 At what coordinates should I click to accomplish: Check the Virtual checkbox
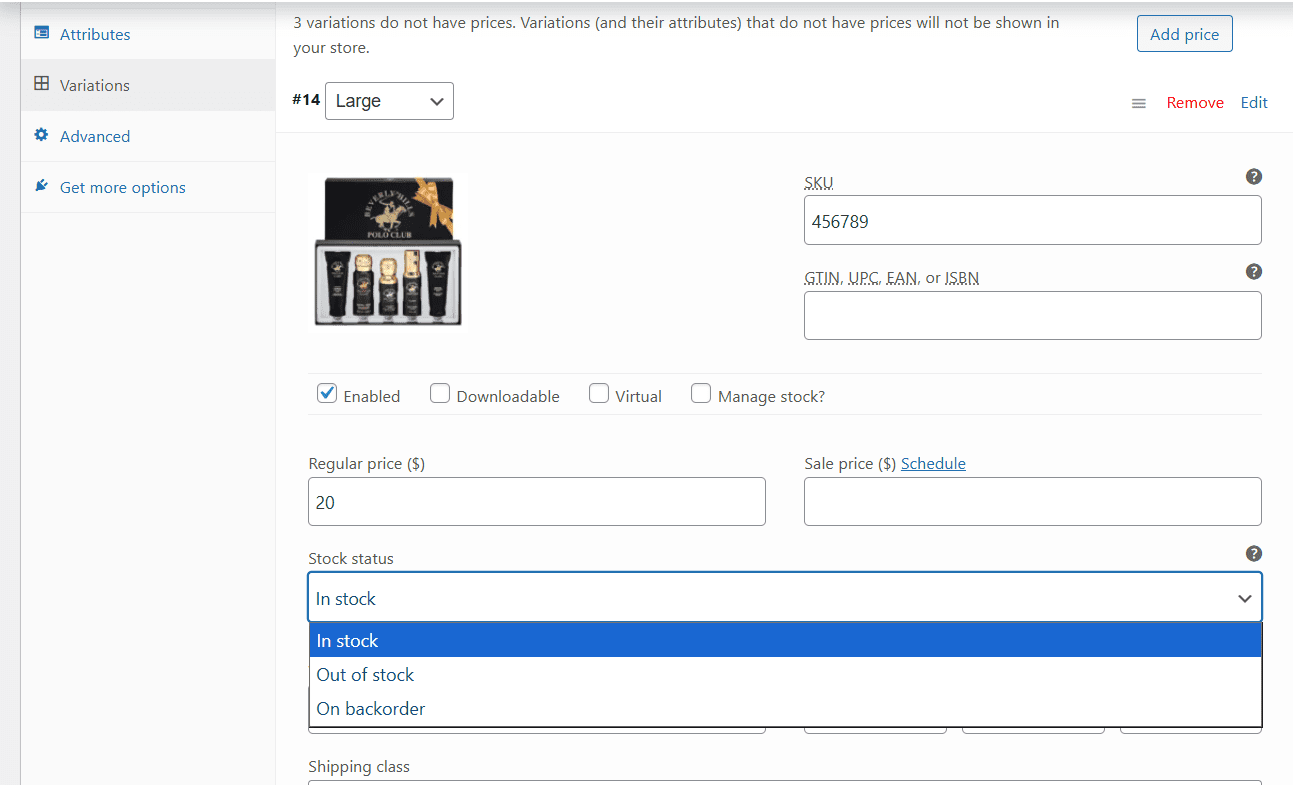click(x=599, y=394)
